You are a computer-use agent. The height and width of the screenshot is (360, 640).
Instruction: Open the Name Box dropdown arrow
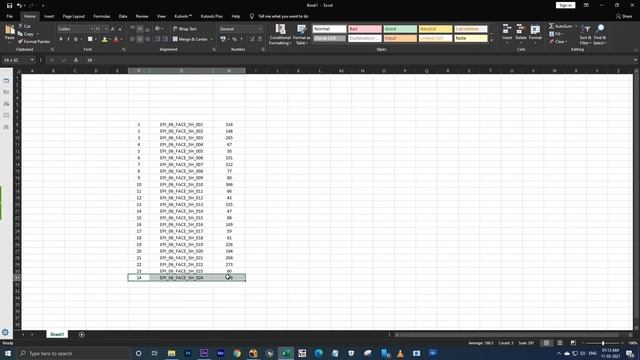point(32,60)
